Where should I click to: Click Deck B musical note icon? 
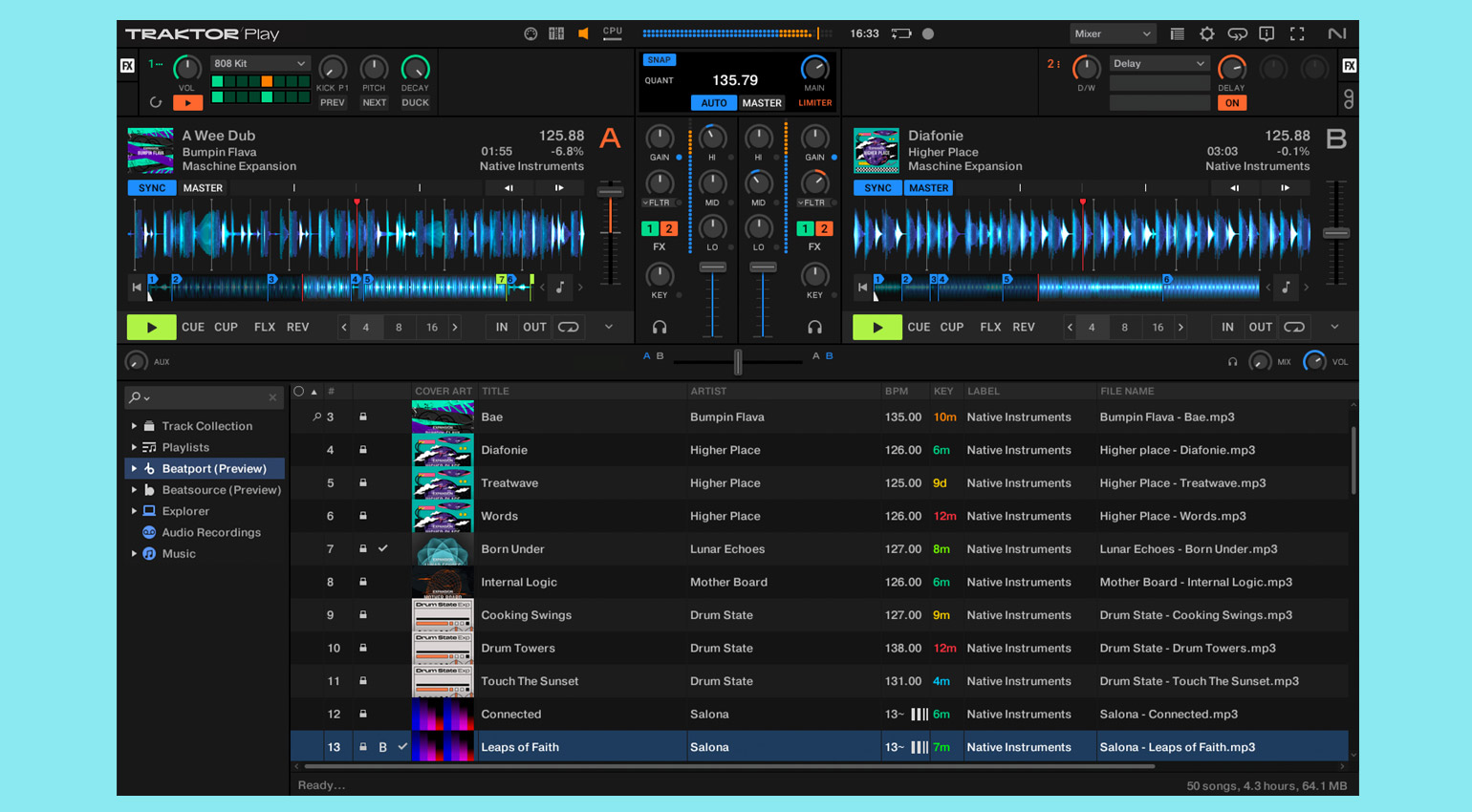[x=1287, y=287]
